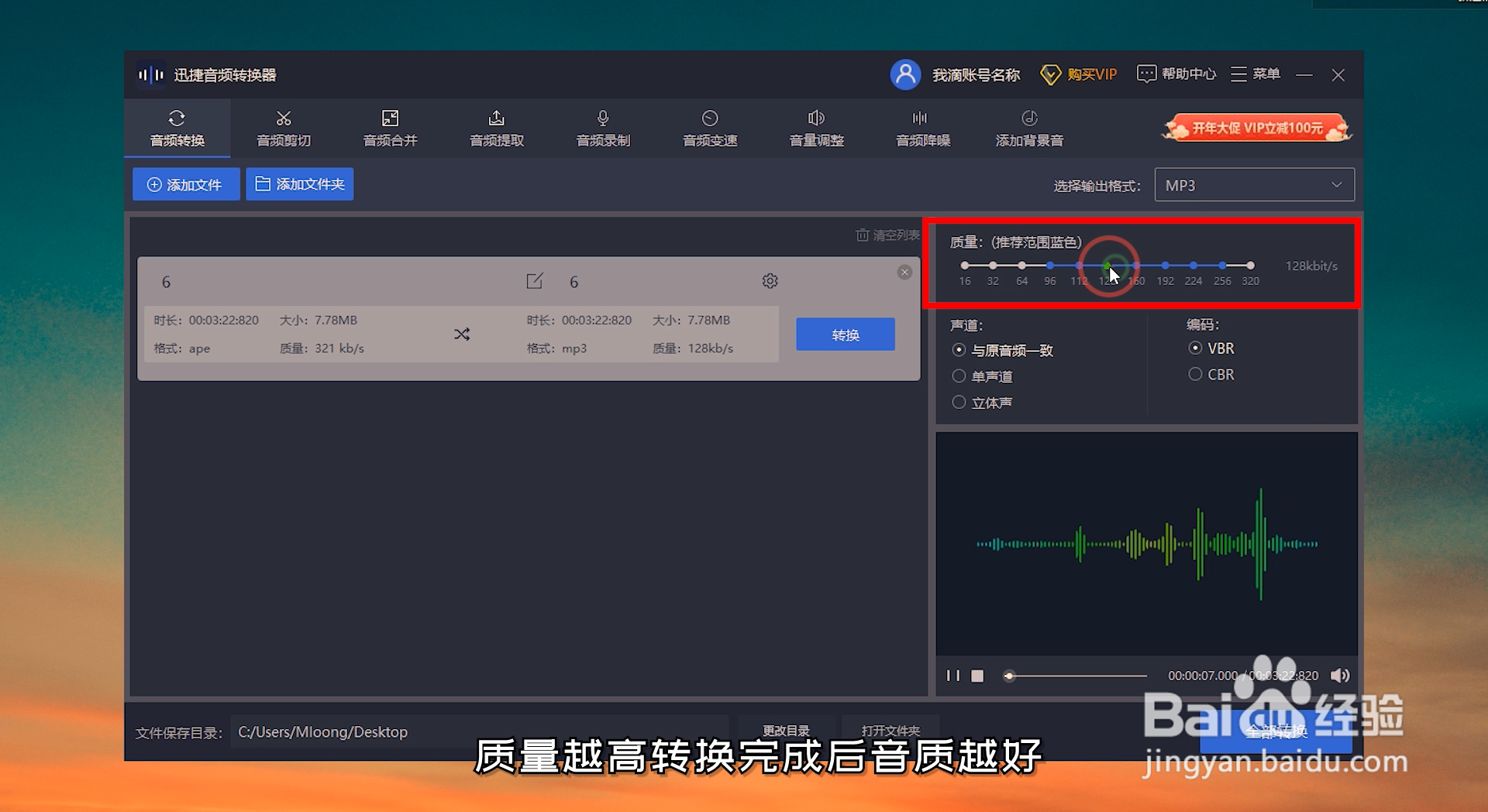
Task: Open the 帮助中心 help center
Action: 1176,74
